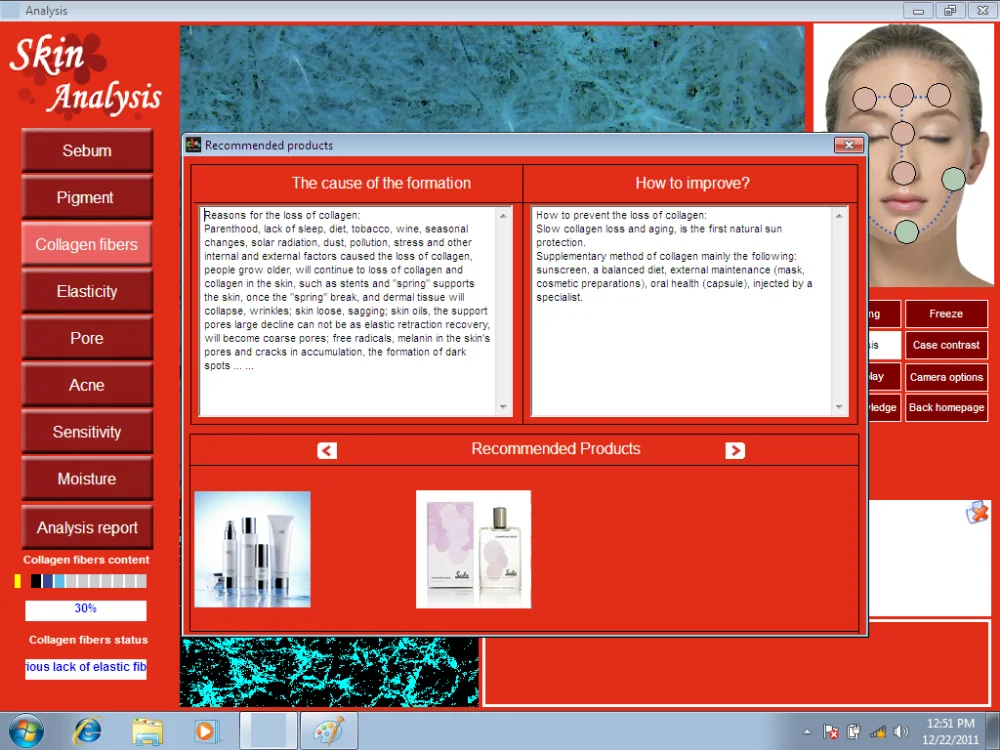This screenshot has height=750, width=1000.
Task: Click the Windows Start button
Action: pyautogui.click(x=27, y=731)
